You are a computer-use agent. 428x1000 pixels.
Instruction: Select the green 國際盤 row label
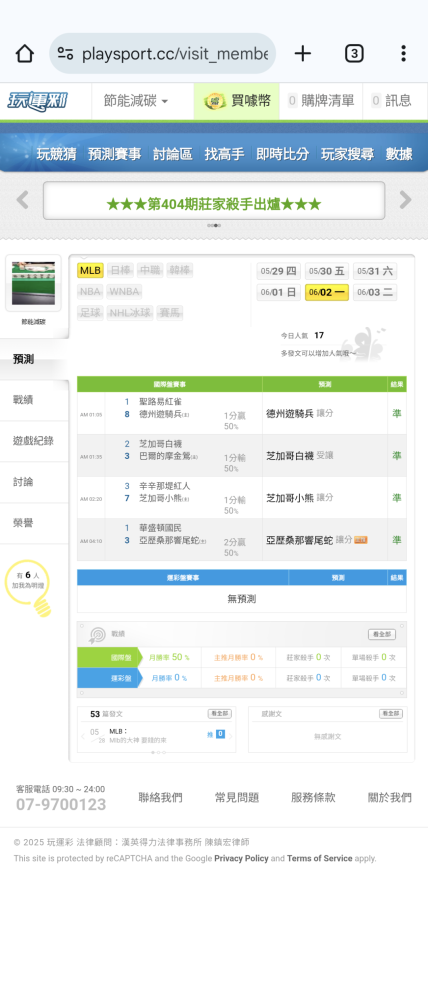click(110, 658)
